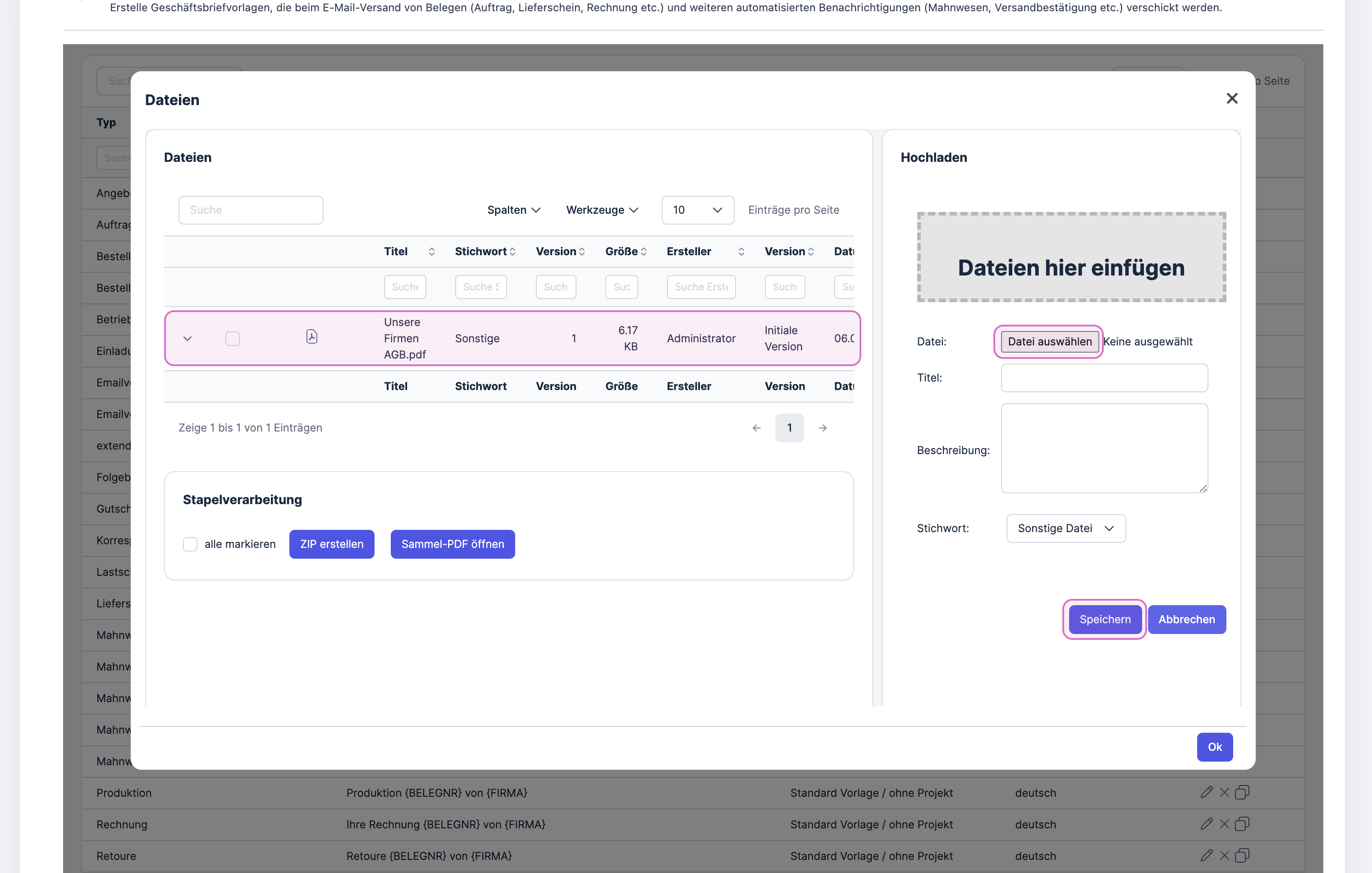Check the checkbox for Unsere Firmen AGB.pdf

tap(233, 339)
